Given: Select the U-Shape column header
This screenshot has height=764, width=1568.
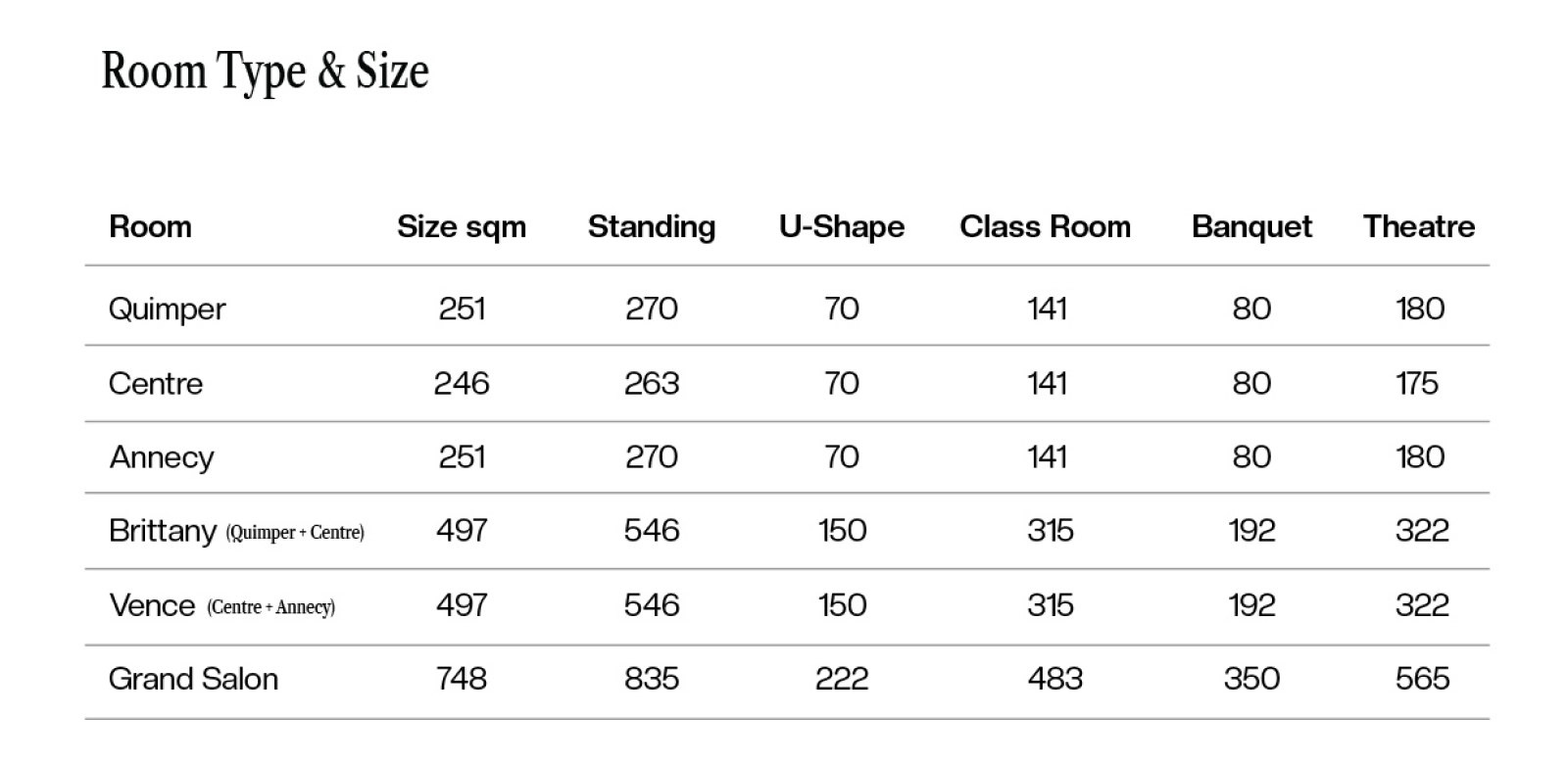Looking at the screenshot, I should pos(842,227).
